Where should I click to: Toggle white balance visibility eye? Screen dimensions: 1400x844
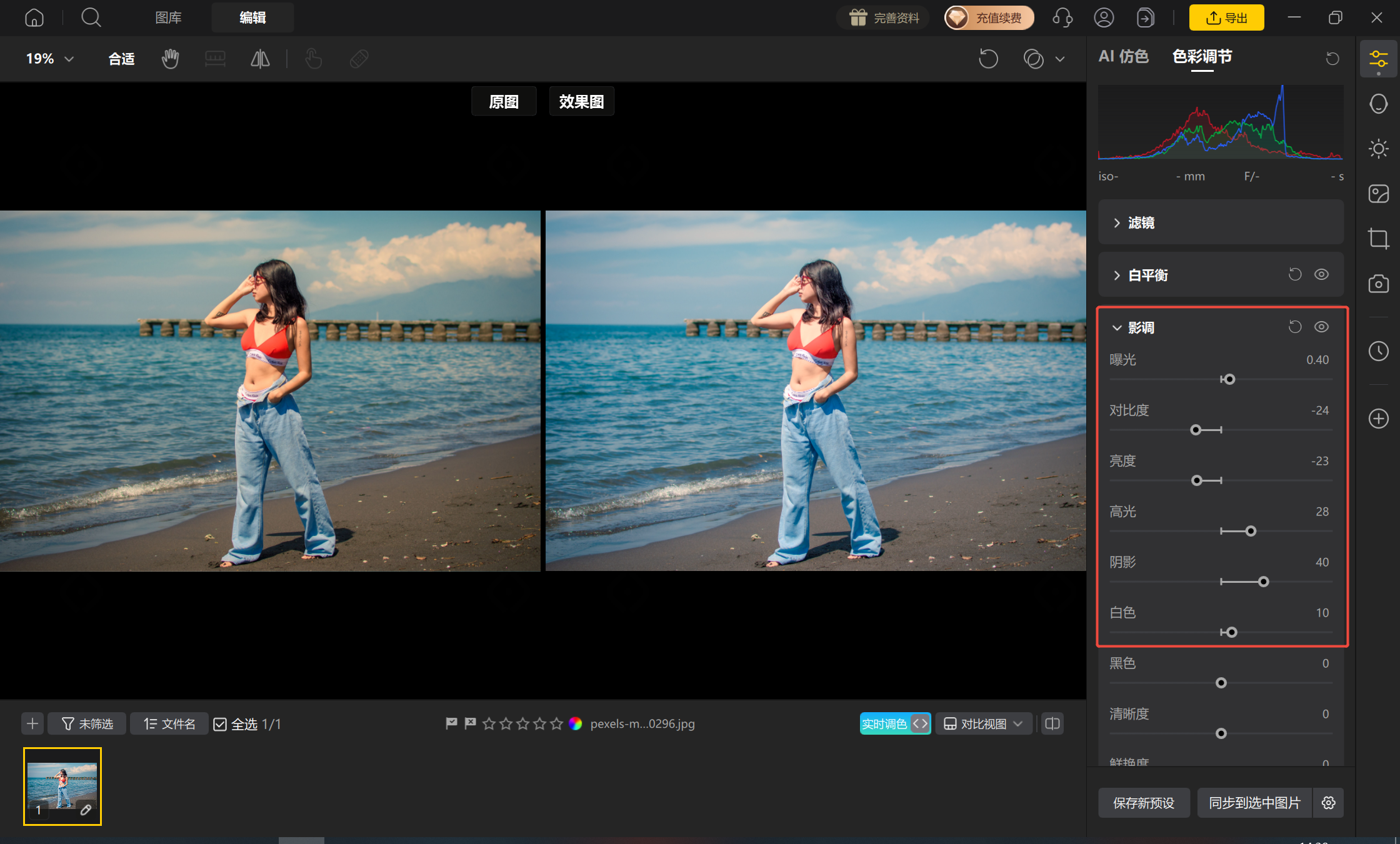point(1321,274)
